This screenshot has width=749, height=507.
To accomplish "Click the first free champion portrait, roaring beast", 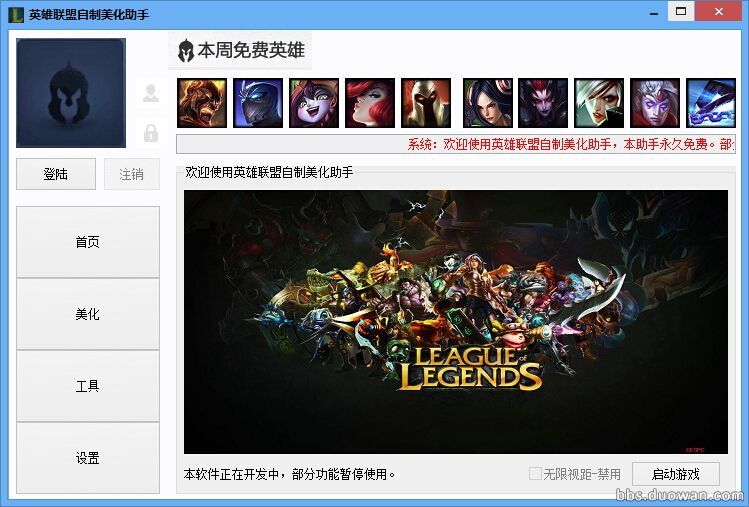I will [202, 103].
